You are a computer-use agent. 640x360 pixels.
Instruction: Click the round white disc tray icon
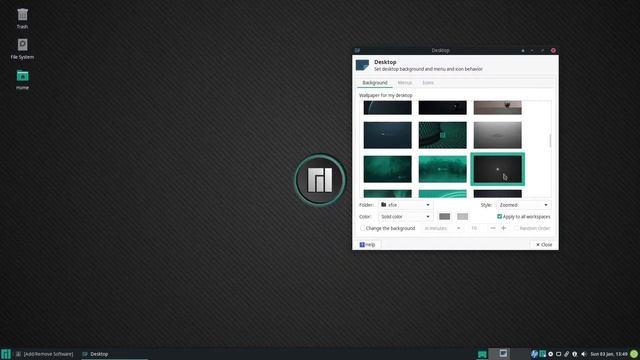[x=551, y=354]
